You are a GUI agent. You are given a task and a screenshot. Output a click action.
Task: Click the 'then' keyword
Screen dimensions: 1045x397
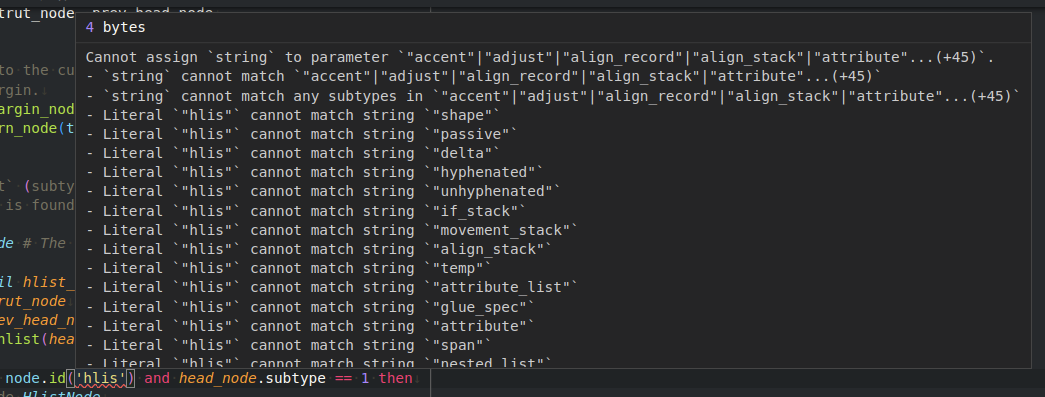[396, 379]
